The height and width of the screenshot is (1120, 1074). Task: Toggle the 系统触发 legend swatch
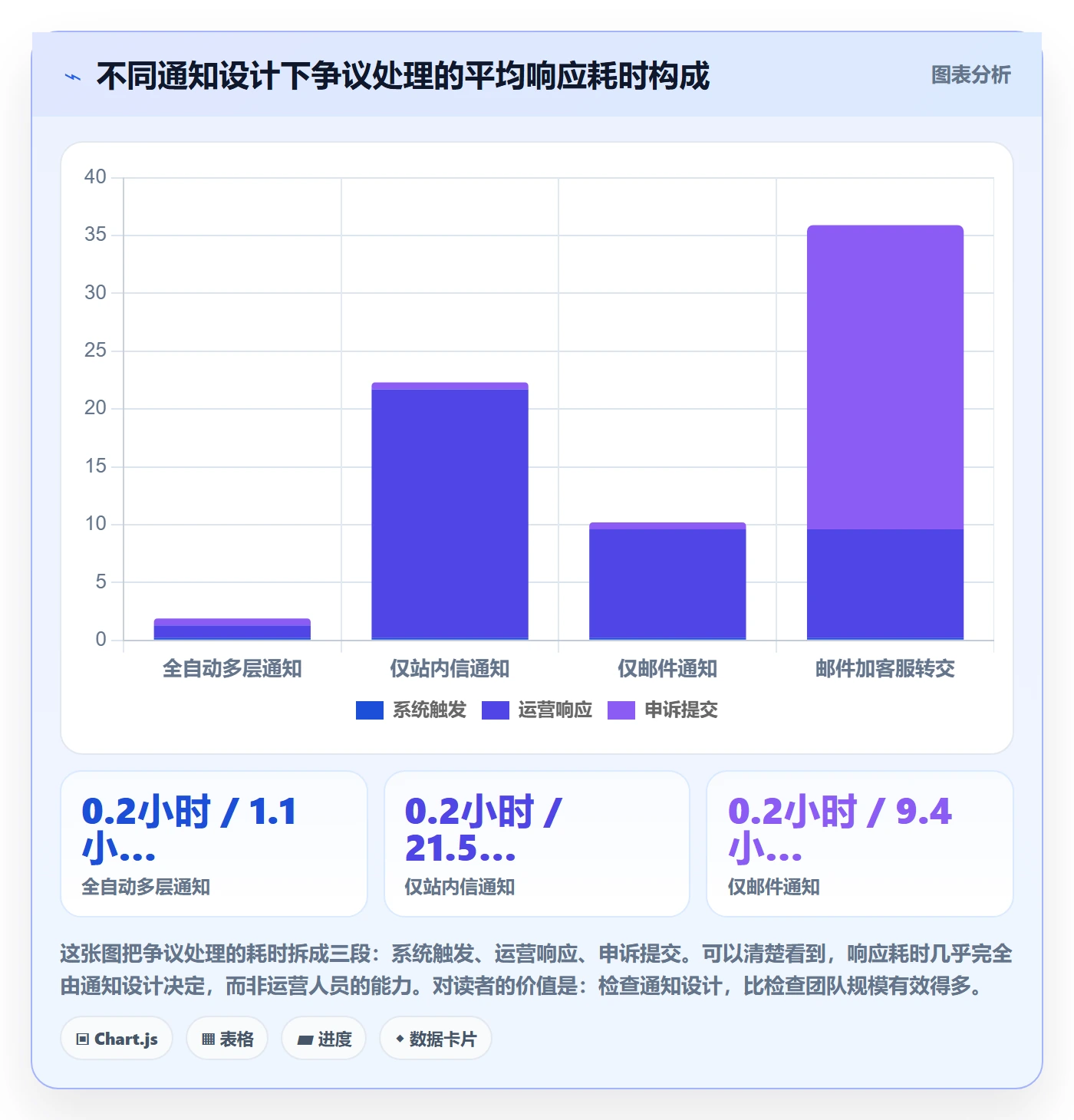370,710
